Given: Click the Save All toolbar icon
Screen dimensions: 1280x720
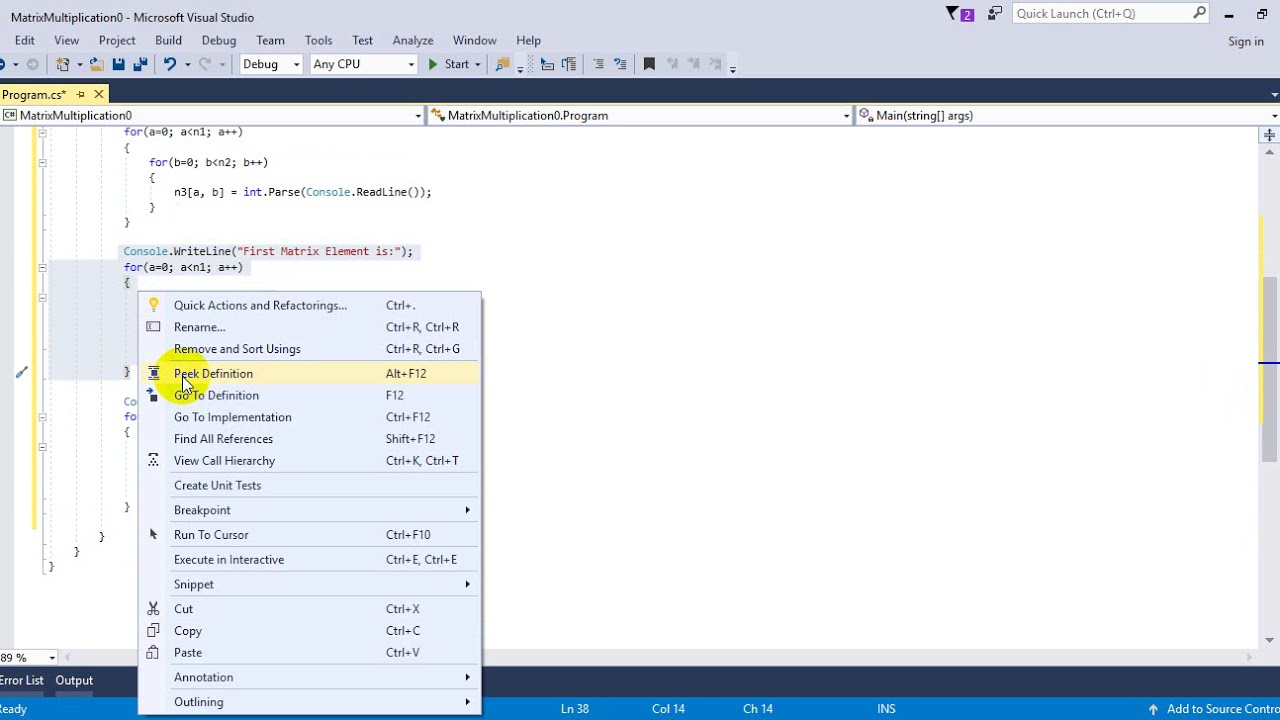Looking at the screenshot, I should tap(140, 64).
